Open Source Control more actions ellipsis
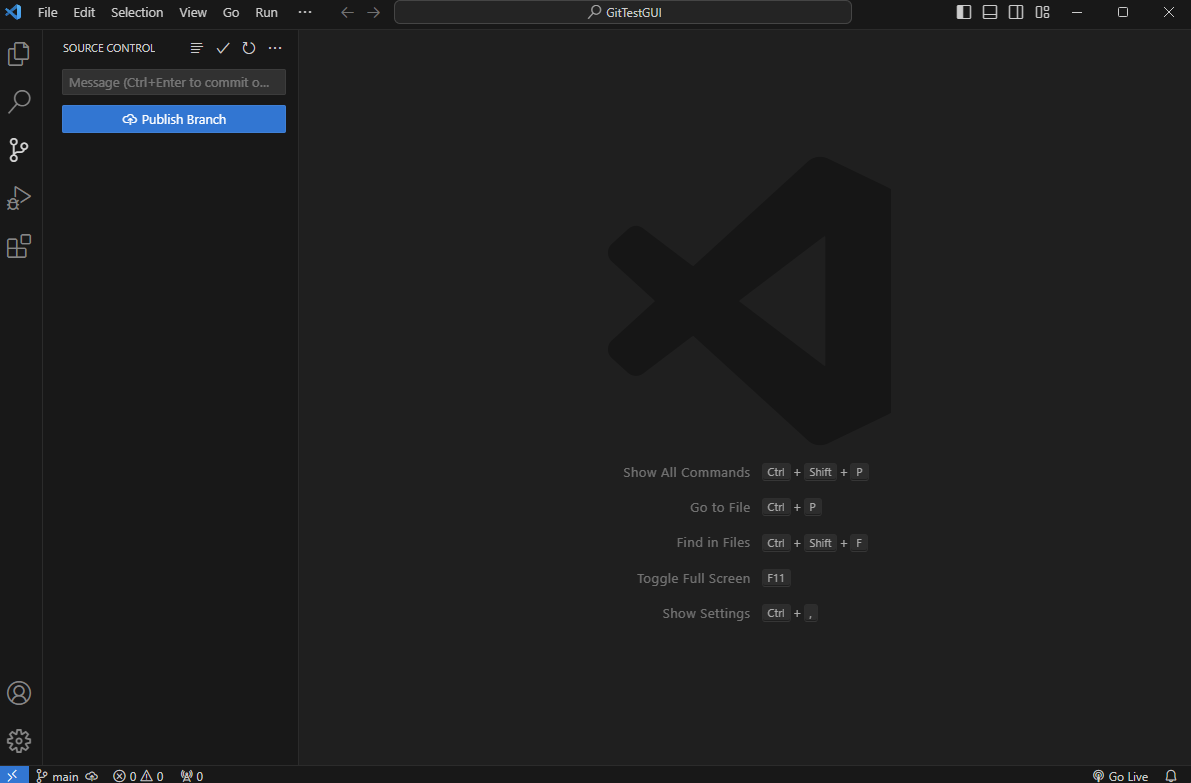 point(275,48)
